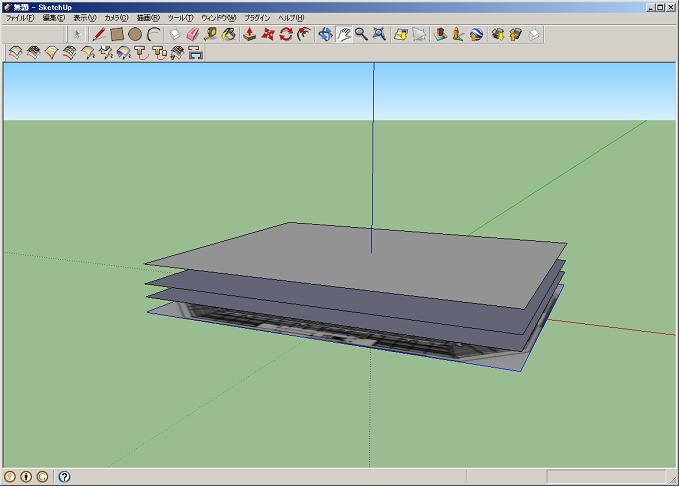The image size is (679, 486).
Task: Click the Zoom magnifier tool
Action: pos(361,34)
